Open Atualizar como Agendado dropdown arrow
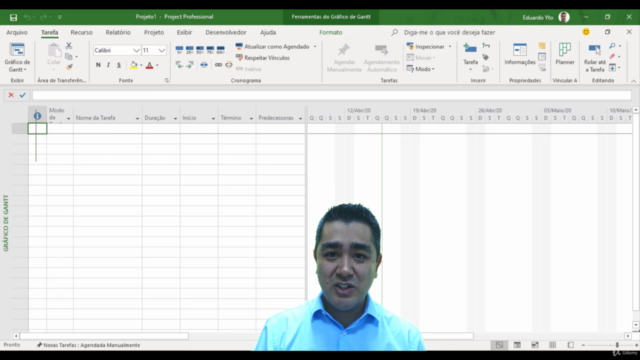 315,47
